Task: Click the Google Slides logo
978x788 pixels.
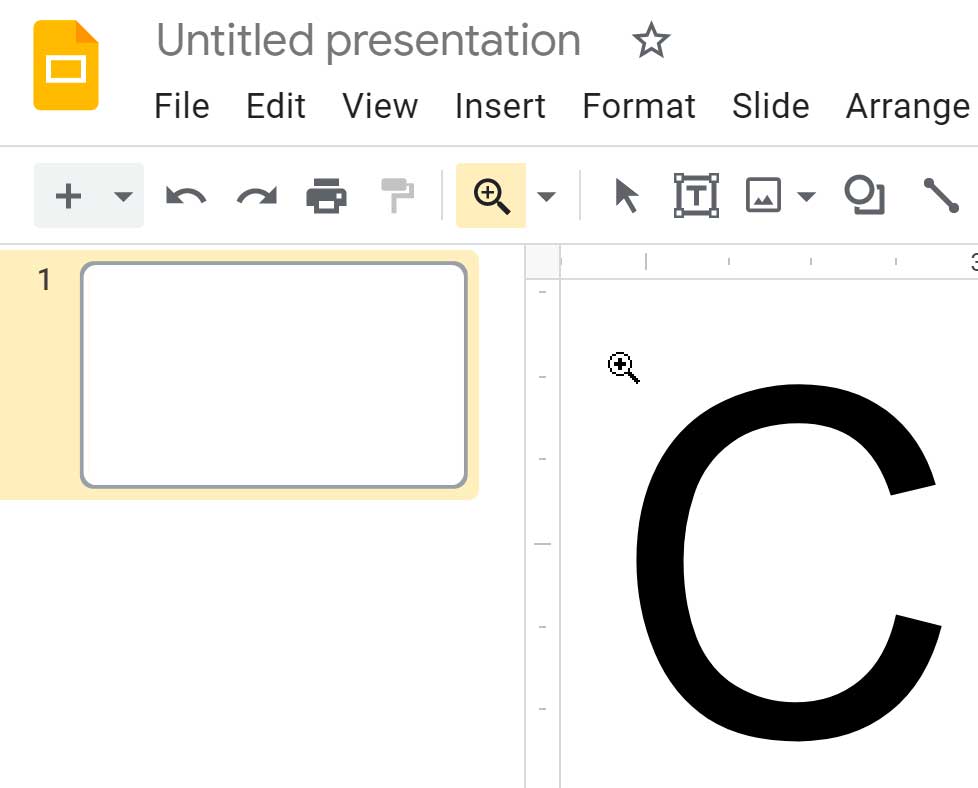Action: (x=64, y=64)
